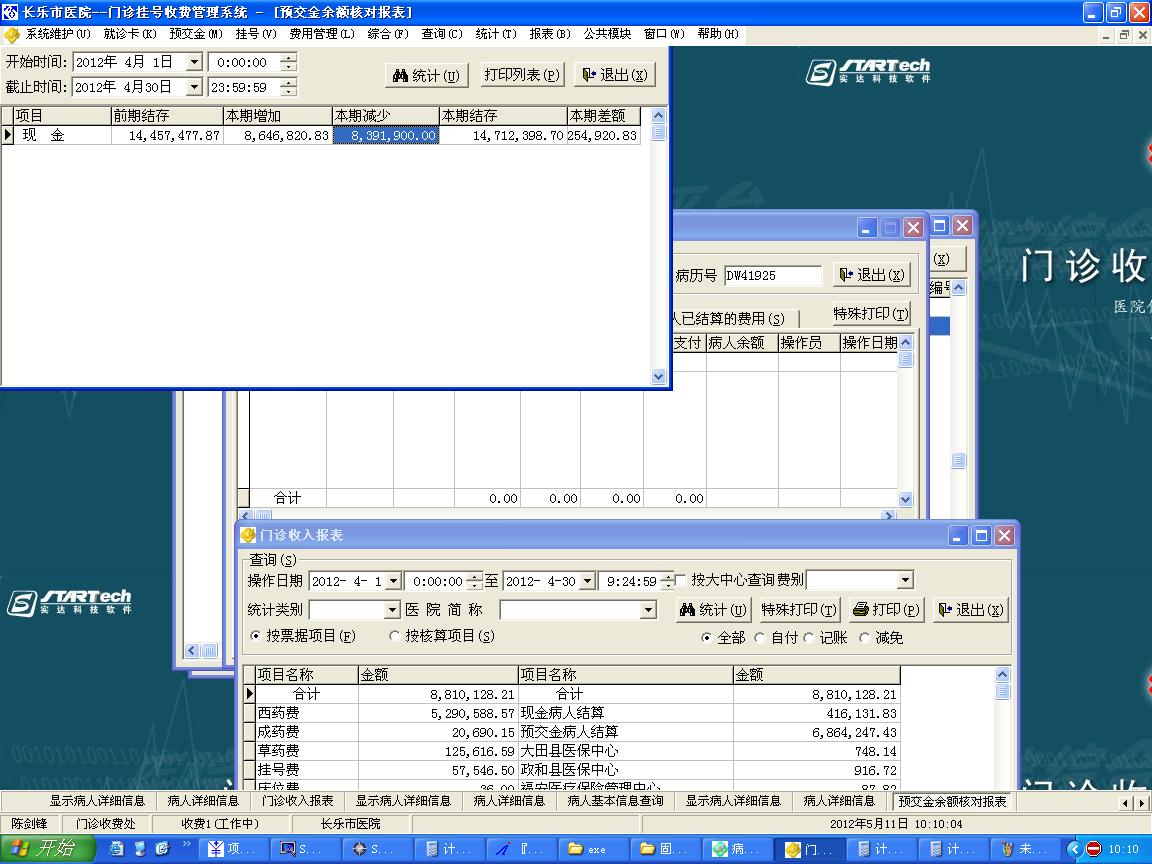Switch to 门诊收入报表 window tab at bottom
The image size is (1152, 864).
[298, 801]
